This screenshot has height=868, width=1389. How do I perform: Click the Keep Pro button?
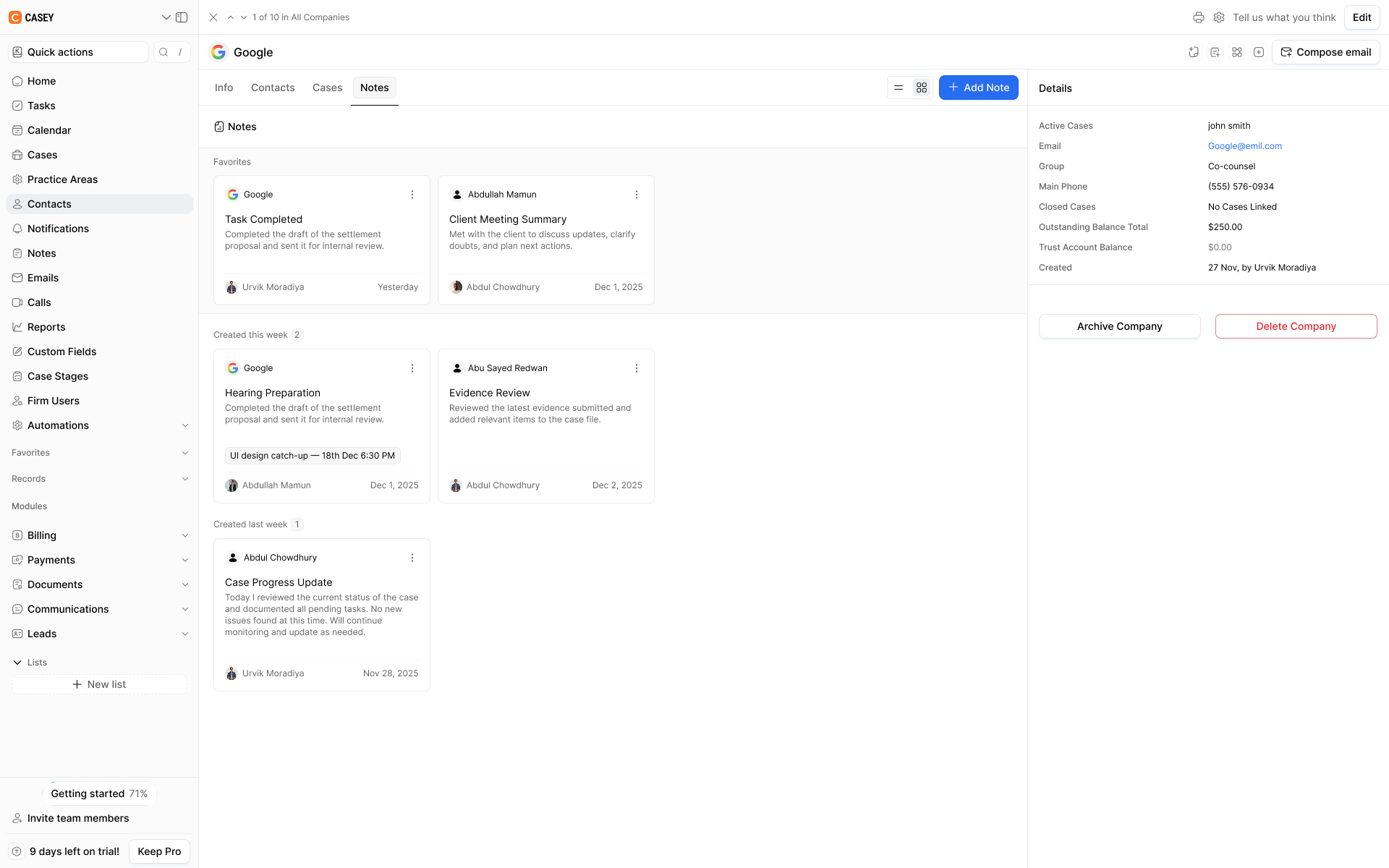click(x=159, y=851)
